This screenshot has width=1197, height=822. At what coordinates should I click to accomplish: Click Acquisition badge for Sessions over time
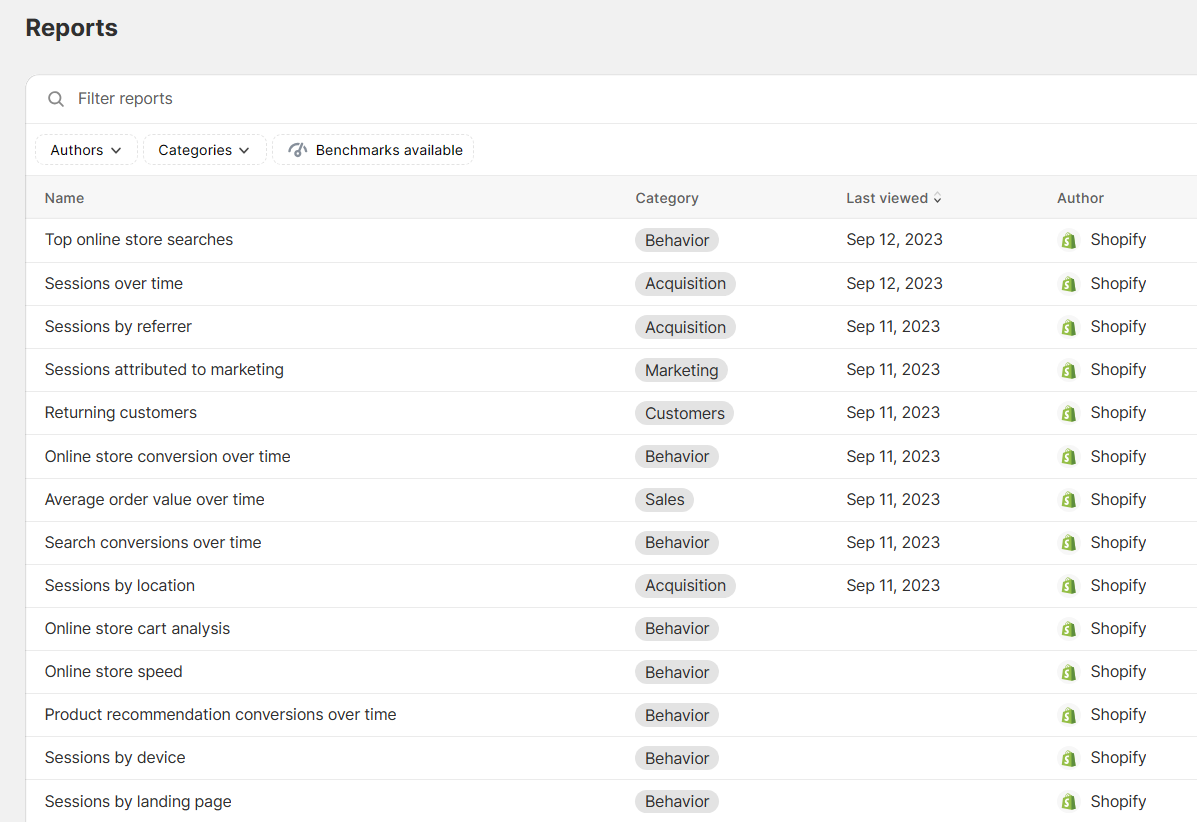(686, 284)
